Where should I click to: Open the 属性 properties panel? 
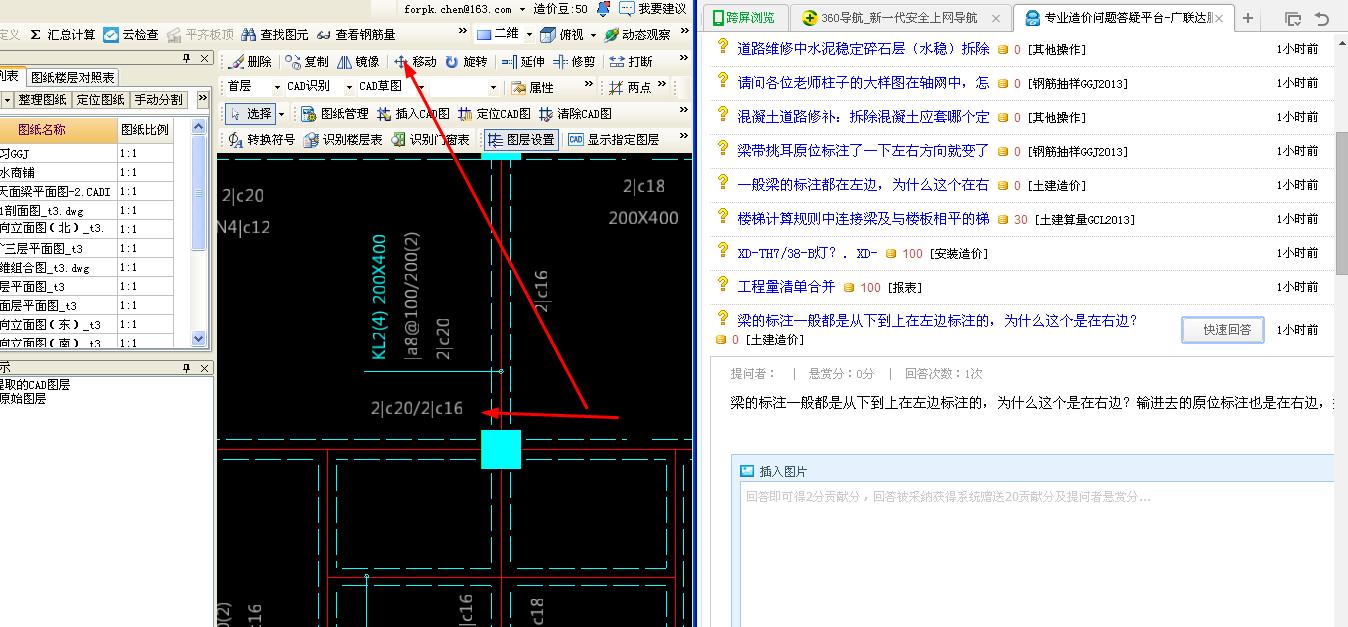(x=533, y=87)
